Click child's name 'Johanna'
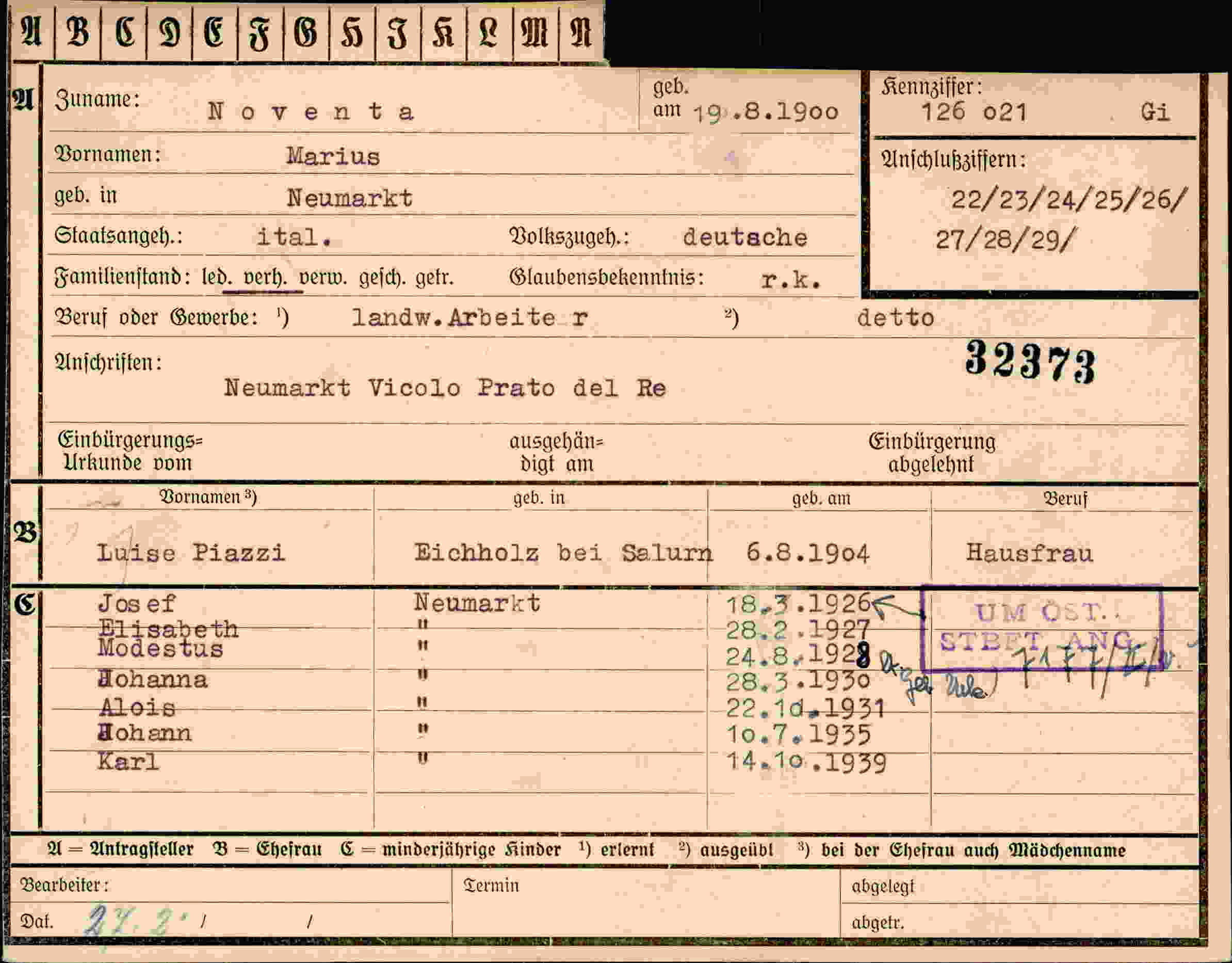 pyautogui.click(x=153, y=680)
